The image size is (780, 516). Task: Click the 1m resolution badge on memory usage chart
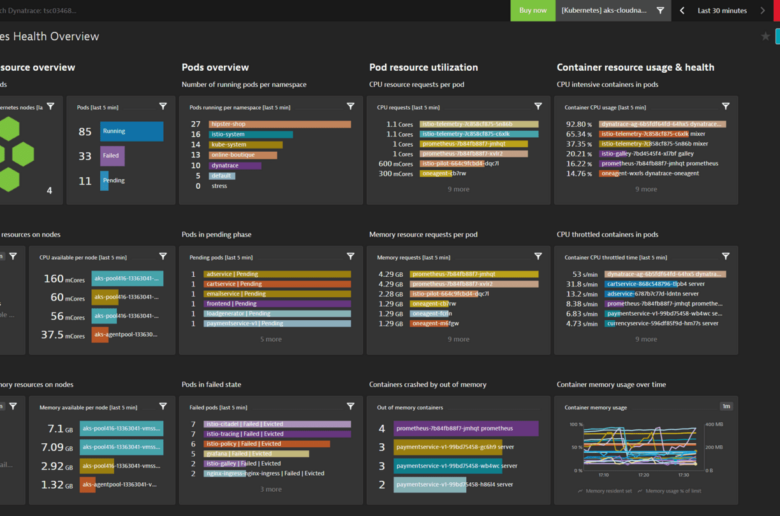726,407
